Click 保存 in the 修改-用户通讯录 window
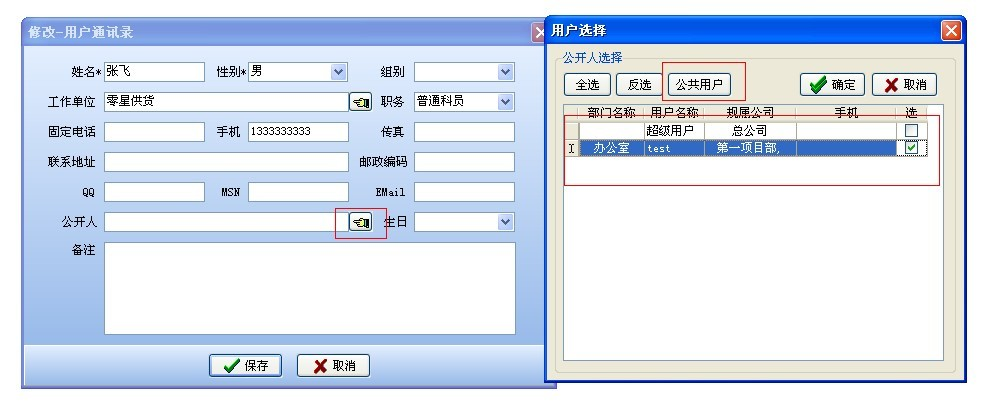The height and width of the screenshot is (405, 986). (x=245, y=365)
